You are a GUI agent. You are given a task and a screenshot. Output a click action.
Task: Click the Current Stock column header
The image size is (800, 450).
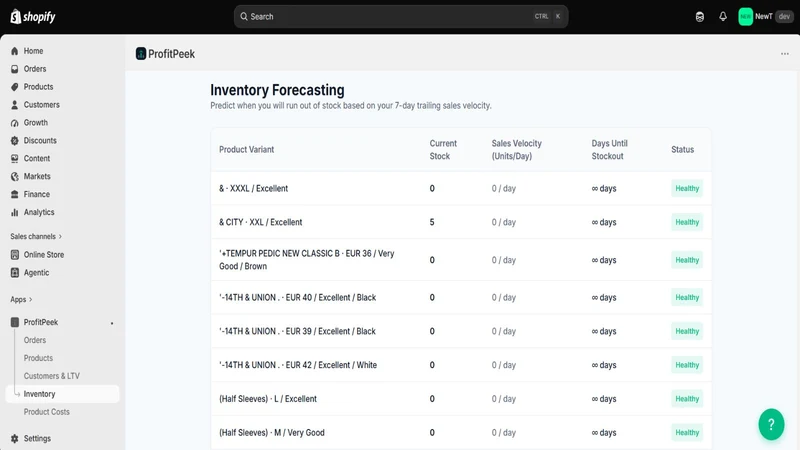(443, 149)
